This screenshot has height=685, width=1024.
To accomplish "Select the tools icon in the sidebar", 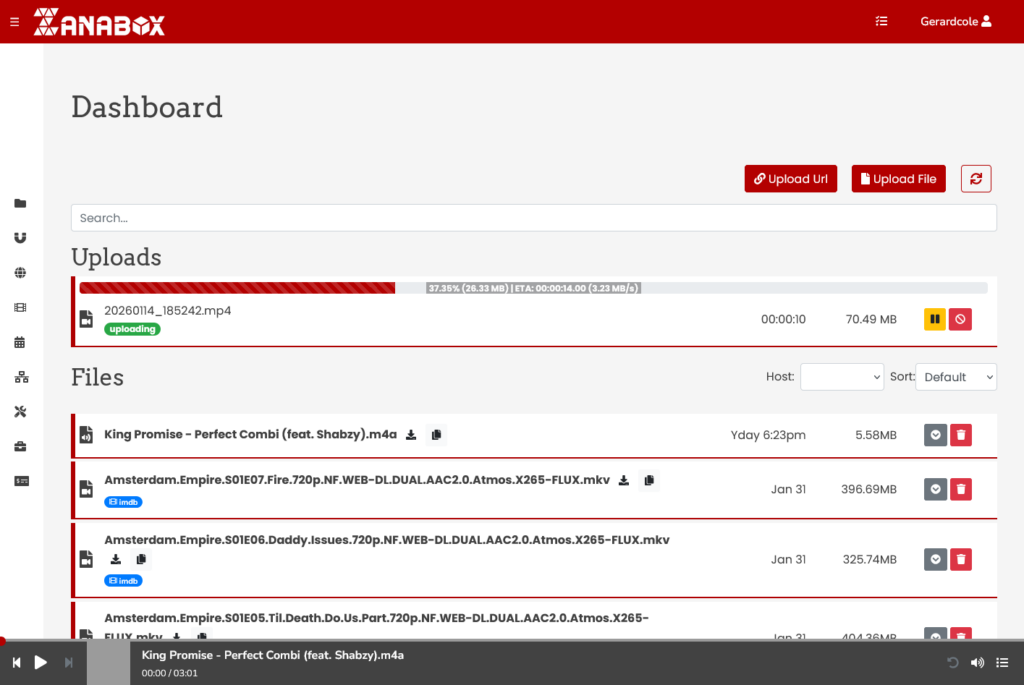I will click(x=20, y=411).
